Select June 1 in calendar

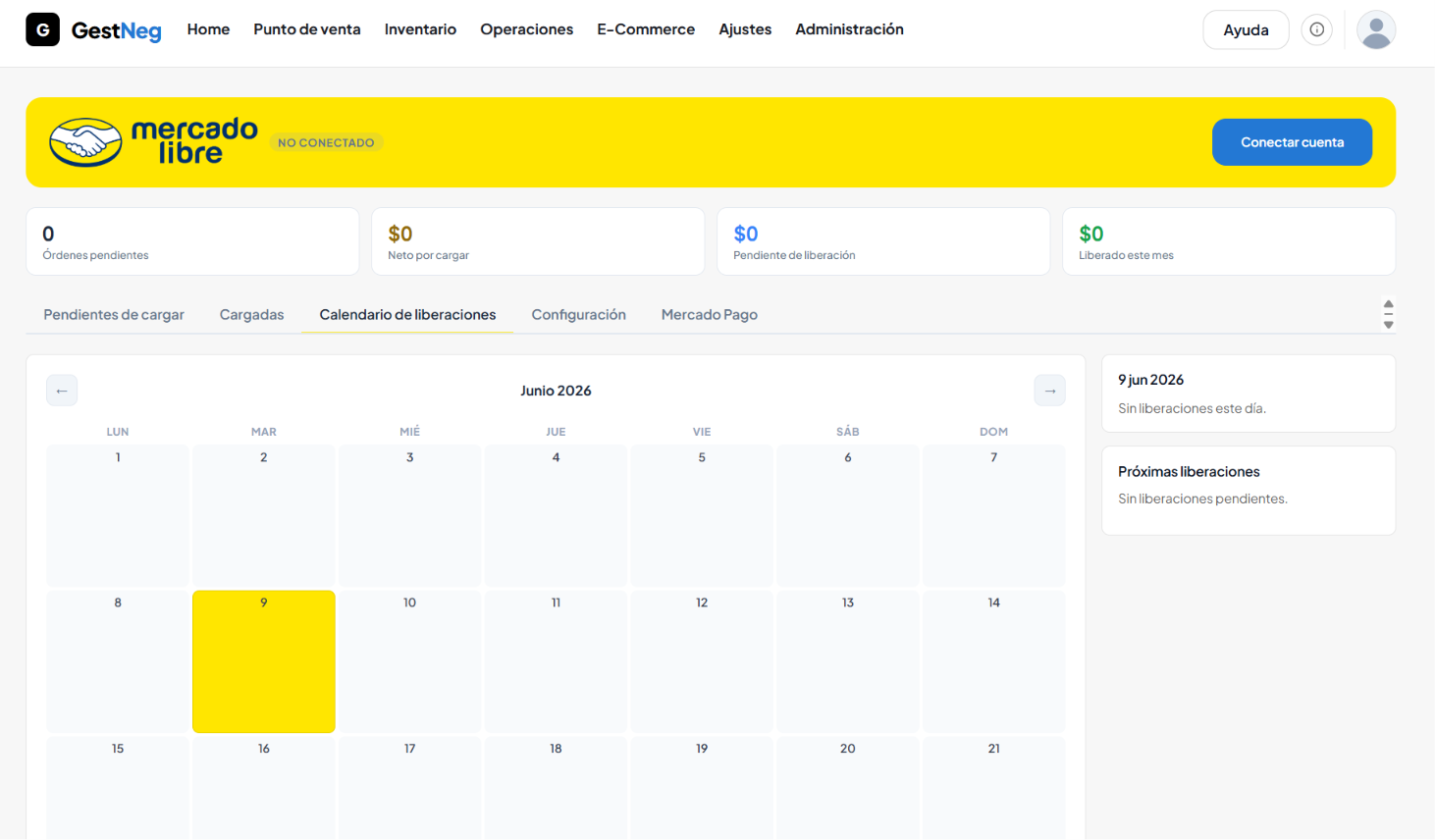click(x=118, y=516)
